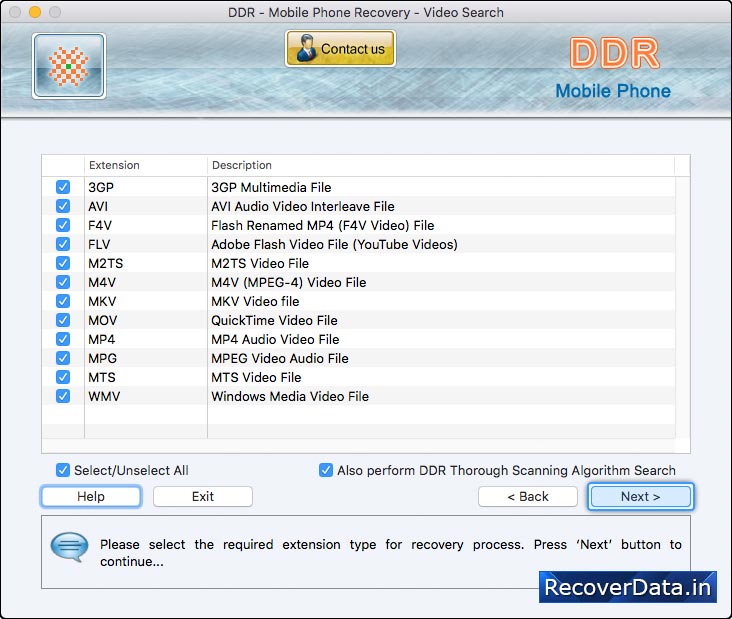Click the M2TS extension name
Viewport: 732px width, 619px height.
(x=106, y=263)
